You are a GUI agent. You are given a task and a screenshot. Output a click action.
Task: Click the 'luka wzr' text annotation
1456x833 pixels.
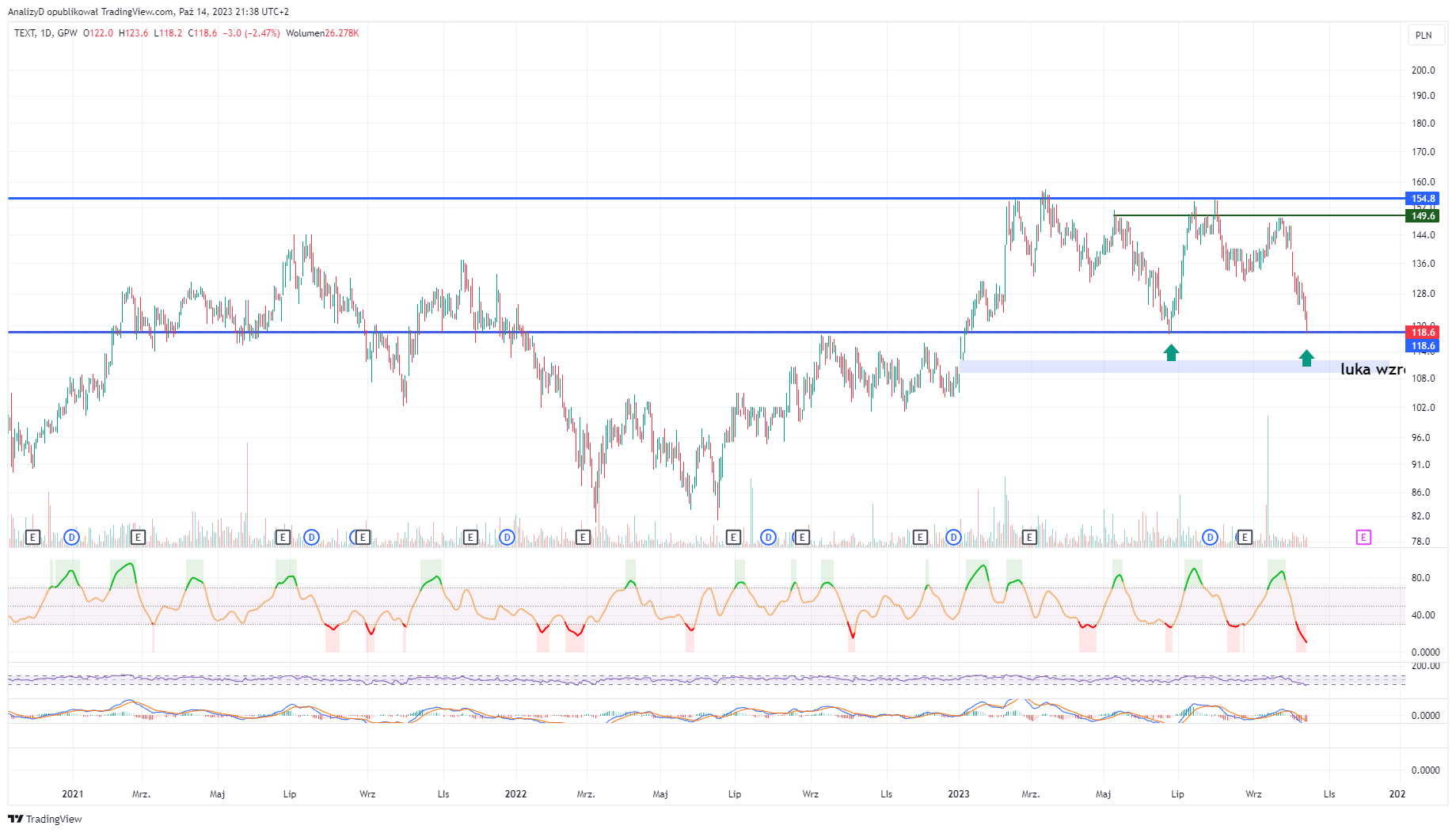click(1372, 369)
